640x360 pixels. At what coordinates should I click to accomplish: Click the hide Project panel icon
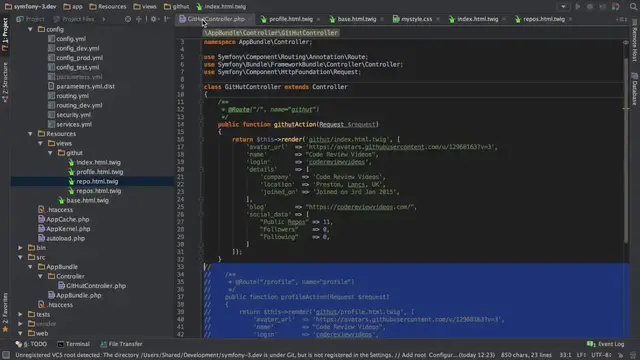tap(167, 19)
